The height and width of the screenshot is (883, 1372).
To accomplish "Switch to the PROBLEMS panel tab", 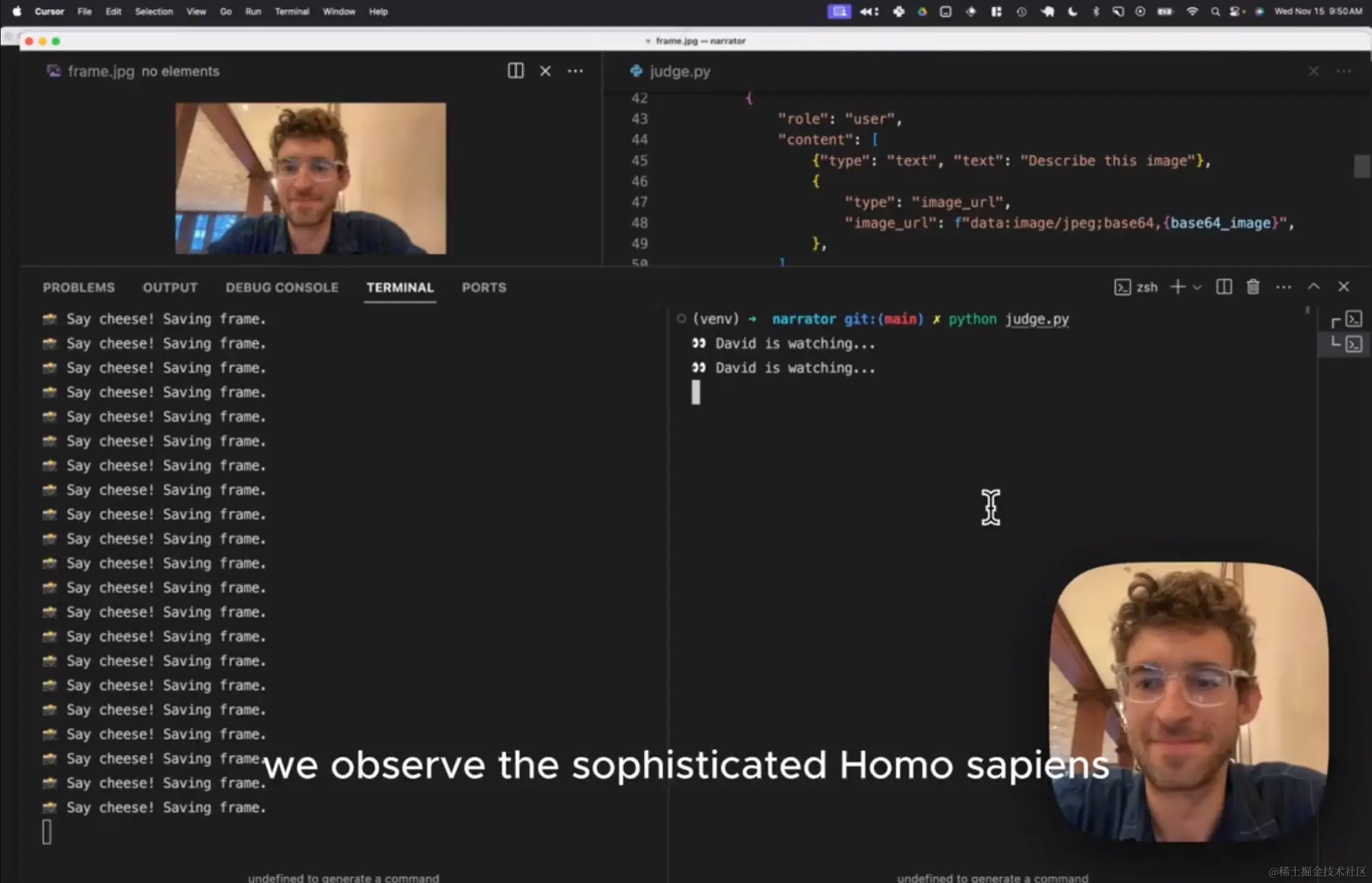I will [x=79, y=288].
